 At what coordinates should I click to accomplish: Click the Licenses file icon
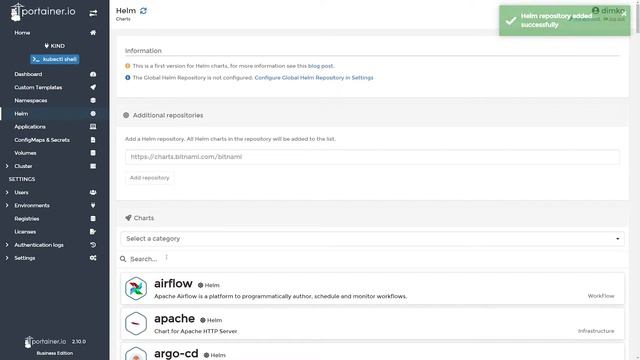(93, 231)
